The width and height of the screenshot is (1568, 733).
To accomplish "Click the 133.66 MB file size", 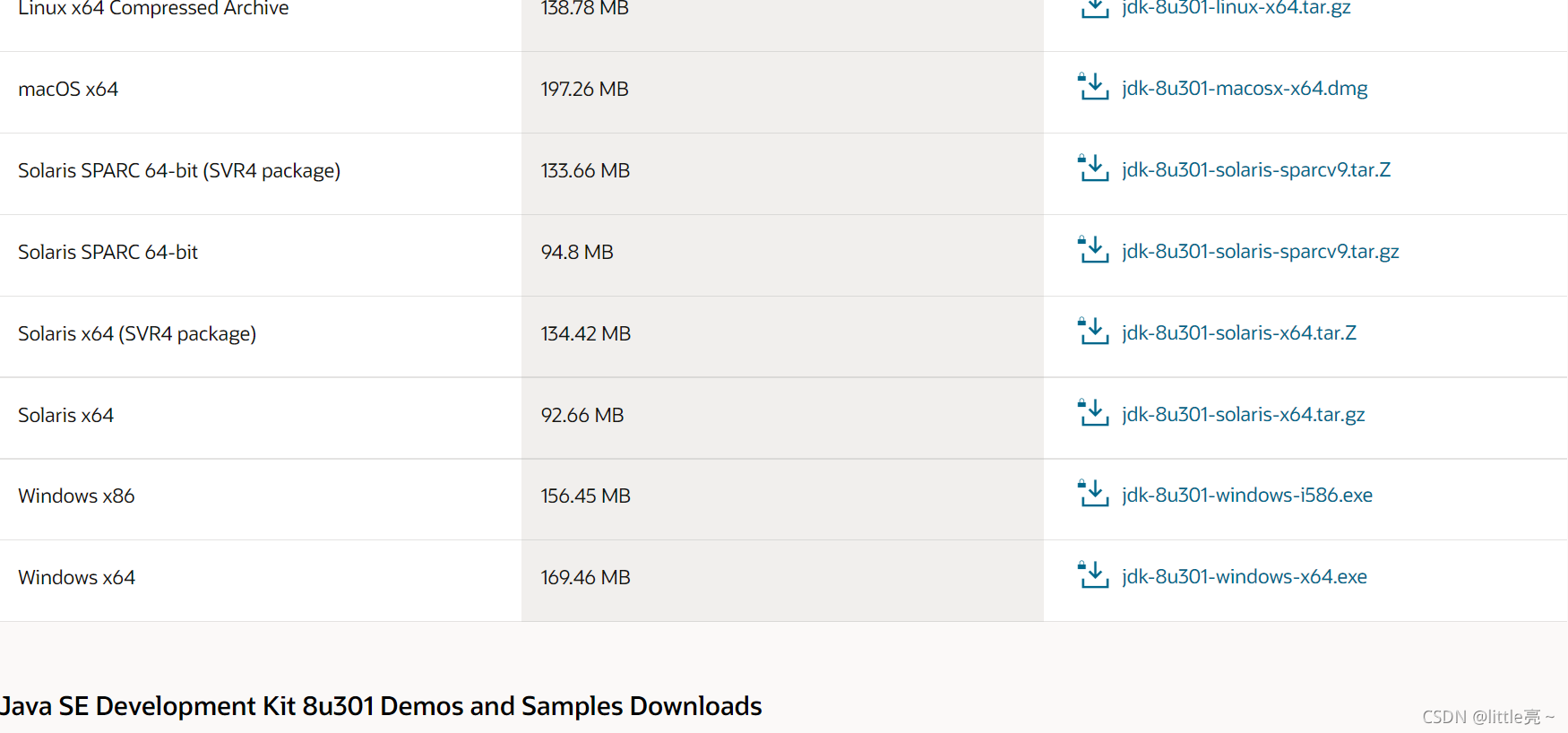I will click(x=585, y=170).
